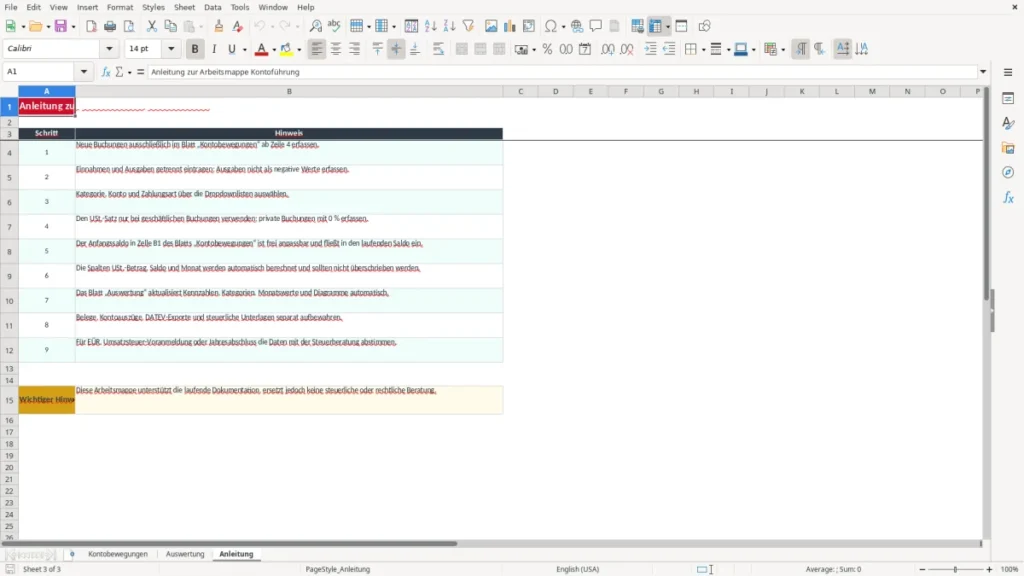Open the Sort Ascending tool
1024x576 pixels.
(x=430, y=26)
